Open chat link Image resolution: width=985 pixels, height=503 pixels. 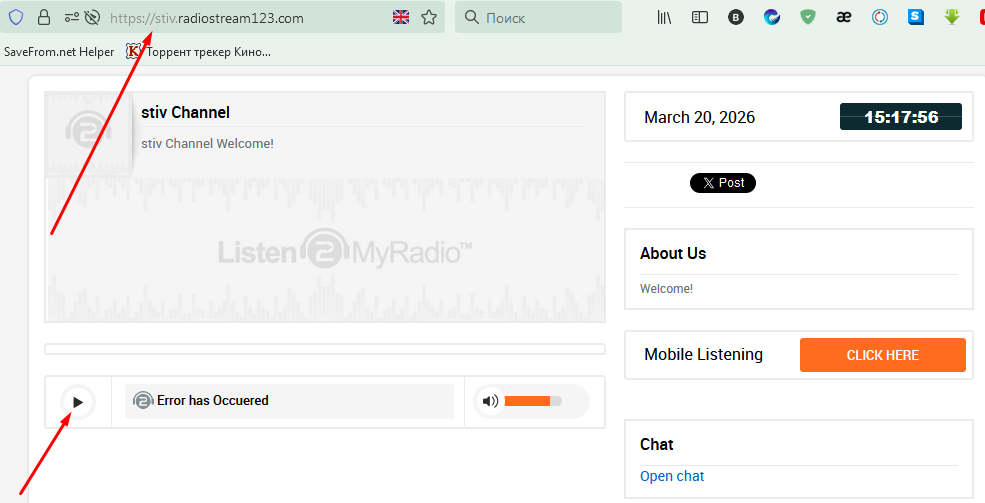[x=672, y=476]
